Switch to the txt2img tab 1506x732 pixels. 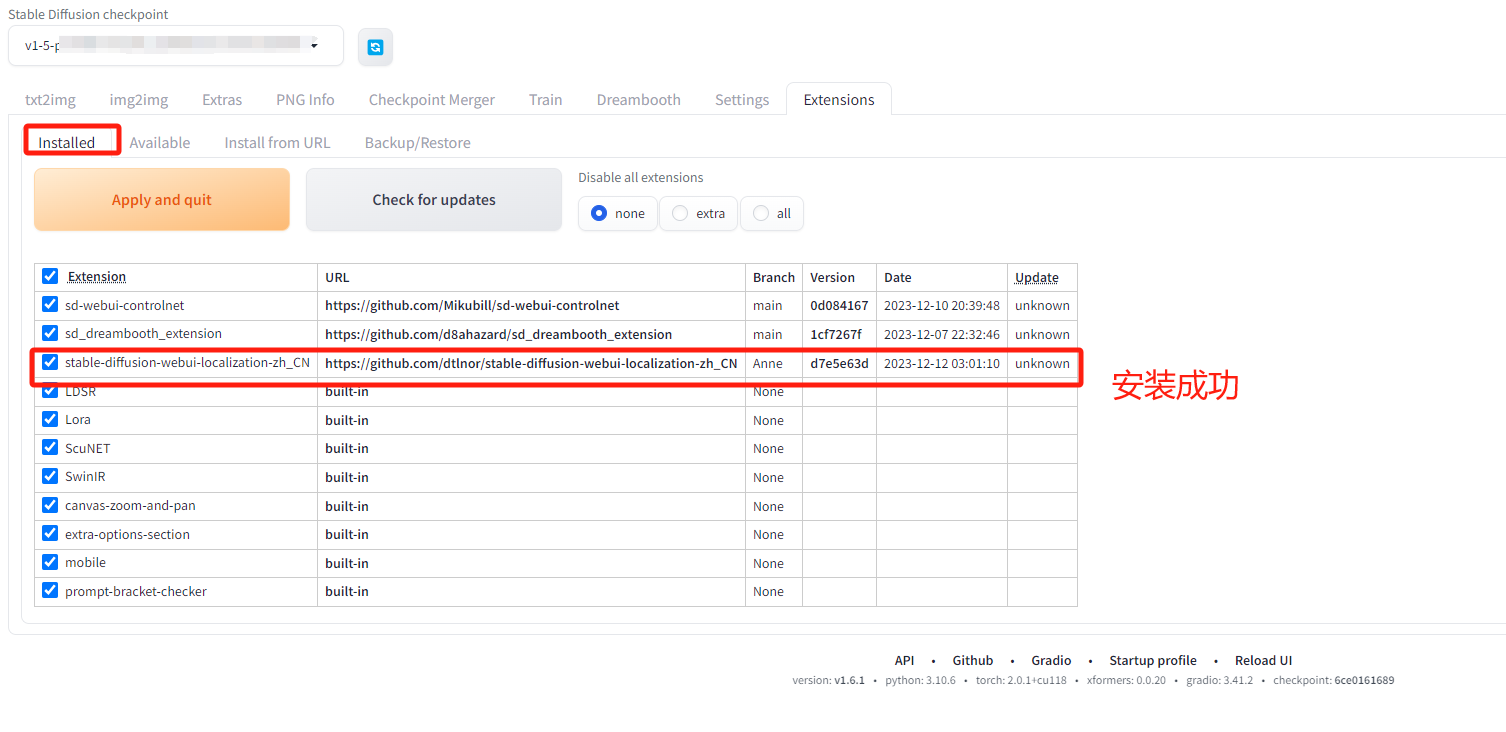[50, 100]
